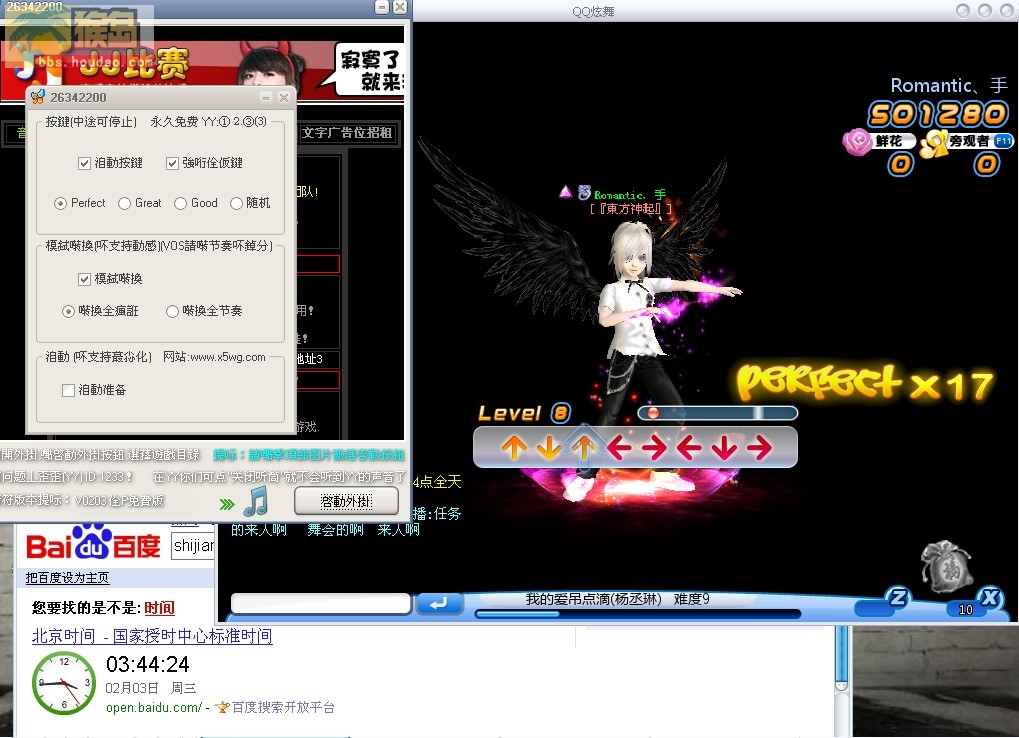This screenshot has height=738, width=1019.
Task: Close the inner 26342200 dialog
Action: coord(283,97)
